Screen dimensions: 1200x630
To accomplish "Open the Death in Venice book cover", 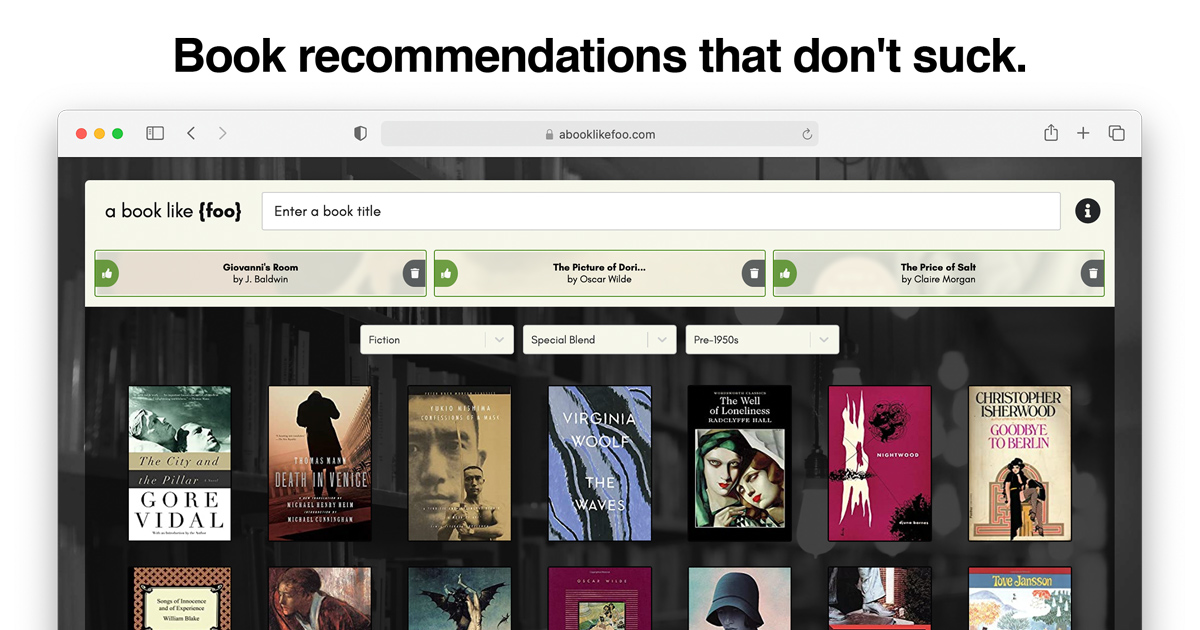I will click(x=320, y=463).
